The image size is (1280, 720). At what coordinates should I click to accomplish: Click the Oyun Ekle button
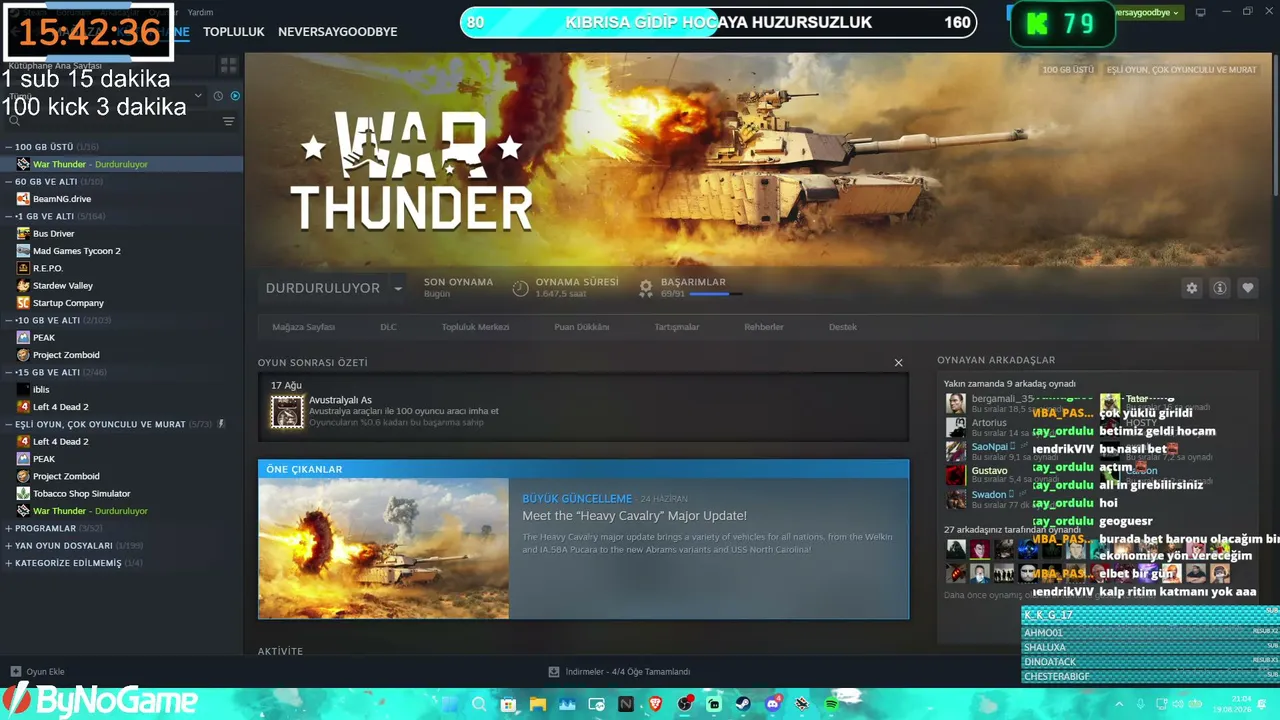38,672
